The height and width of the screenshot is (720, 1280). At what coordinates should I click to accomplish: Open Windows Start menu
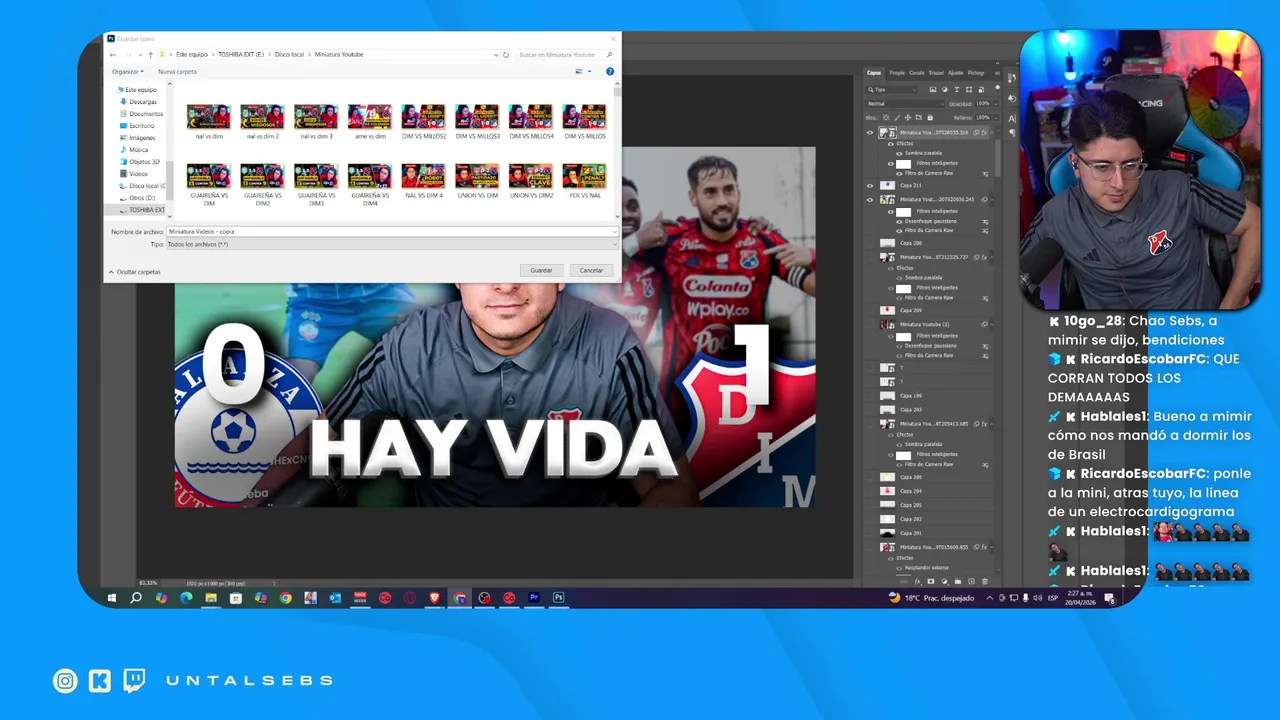112,598
